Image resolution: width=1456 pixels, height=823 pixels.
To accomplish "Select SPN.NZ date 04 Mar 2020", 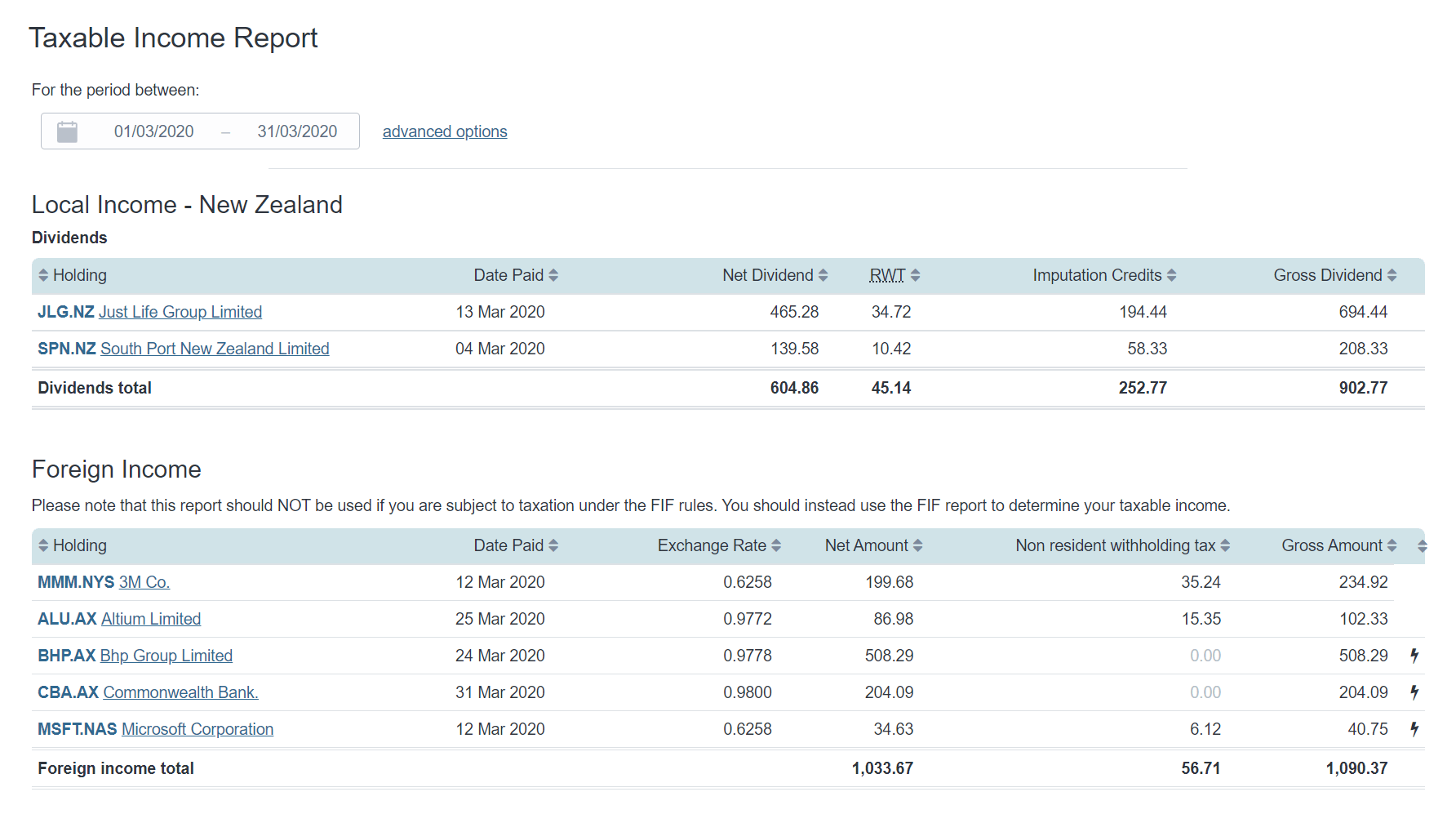I will point(500,349).
